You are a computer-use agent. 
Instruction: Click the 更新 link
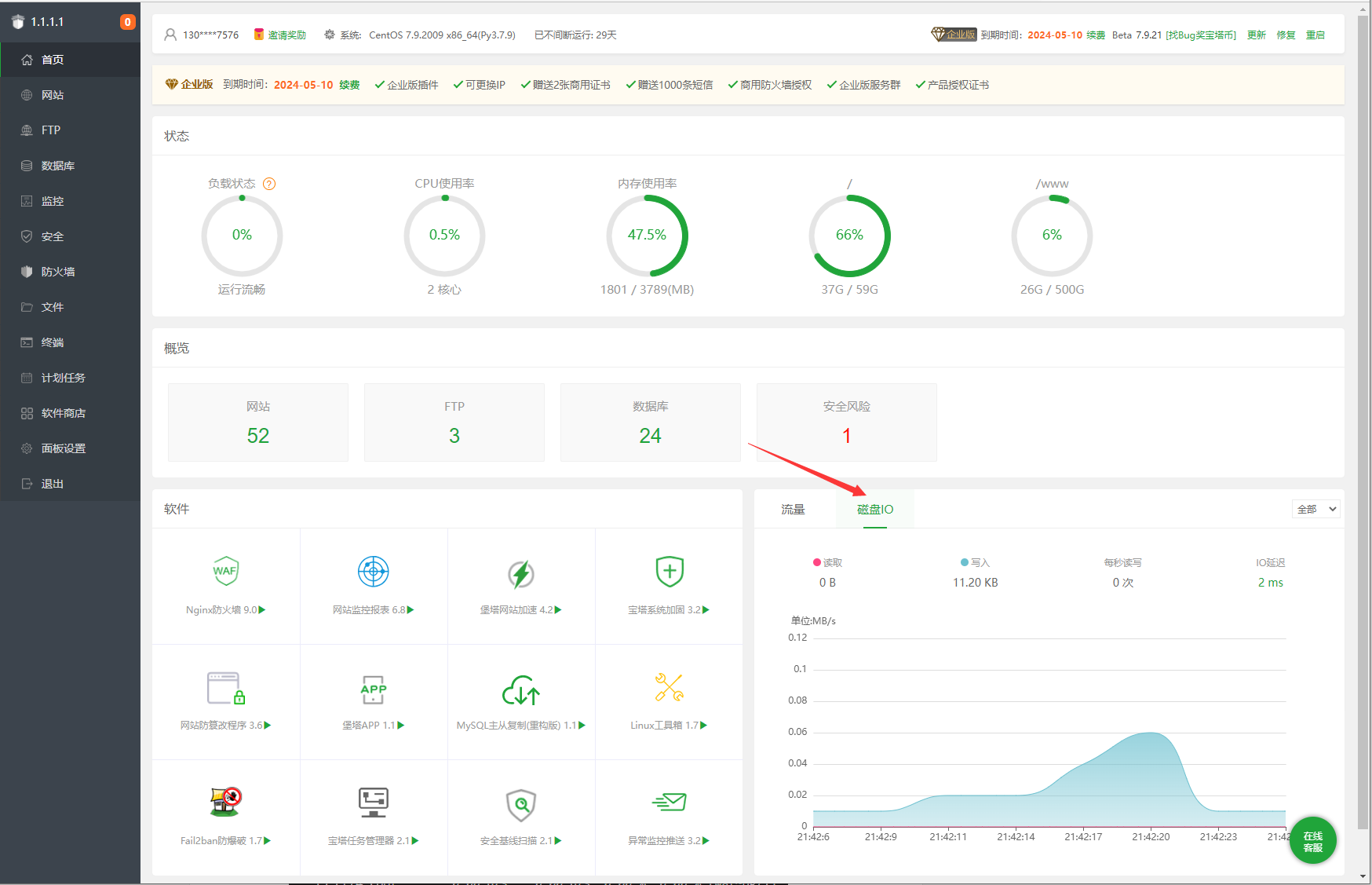(x=1257, y=35)
